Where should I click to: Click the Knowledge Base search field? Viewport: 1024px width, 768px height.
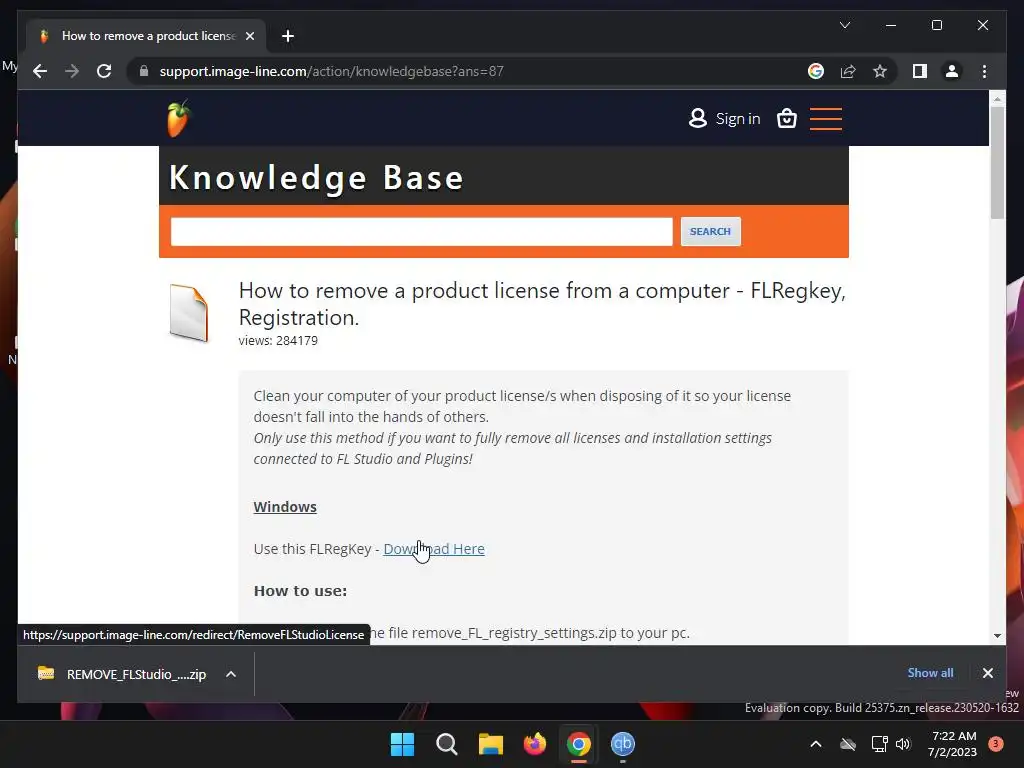[421, 231]
